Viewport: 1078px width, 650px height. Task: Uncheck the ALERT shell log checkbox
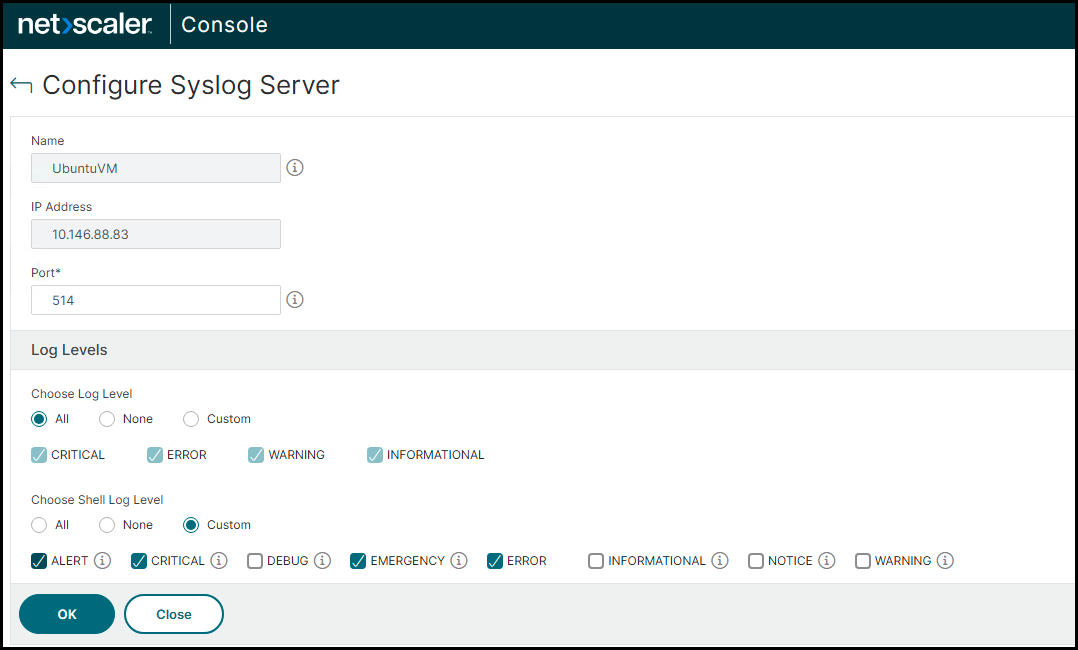point(39,561)
